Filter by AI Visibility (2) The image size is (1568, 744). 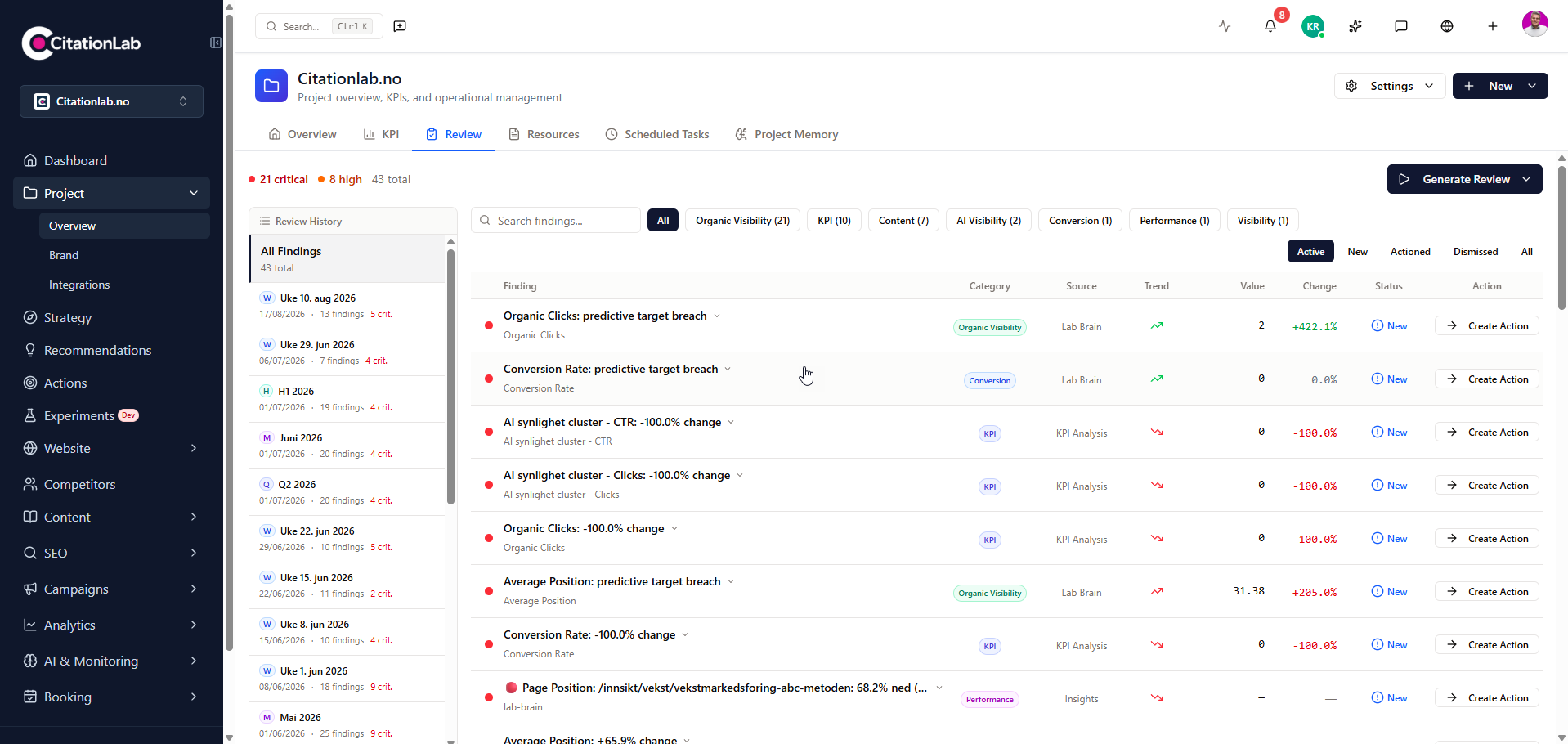(988, 220)
